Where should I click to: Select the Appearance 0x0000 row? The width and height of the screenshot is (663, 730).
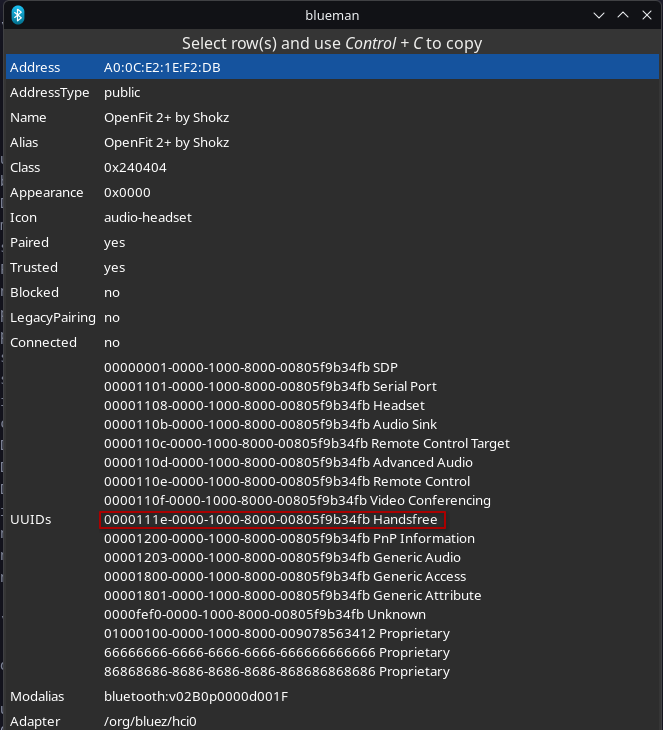[x=332, y=192]
